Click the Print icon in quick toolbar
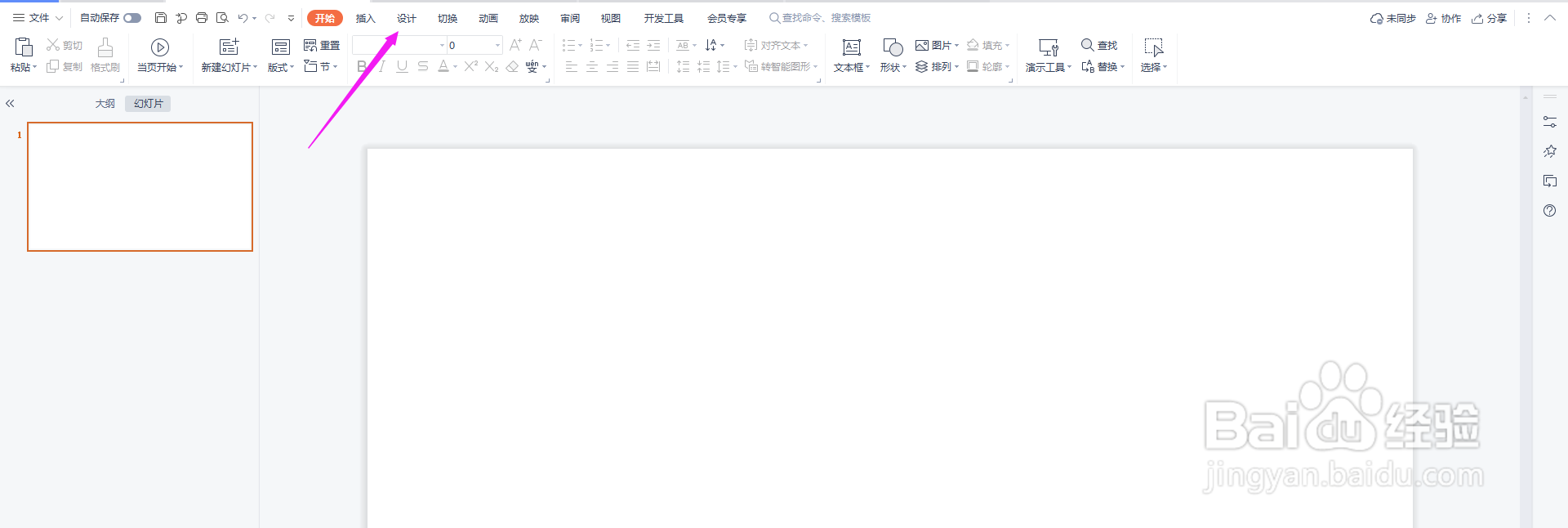Image resolution: width=1568 pixels, height=528 pixels. click(202, 18)
